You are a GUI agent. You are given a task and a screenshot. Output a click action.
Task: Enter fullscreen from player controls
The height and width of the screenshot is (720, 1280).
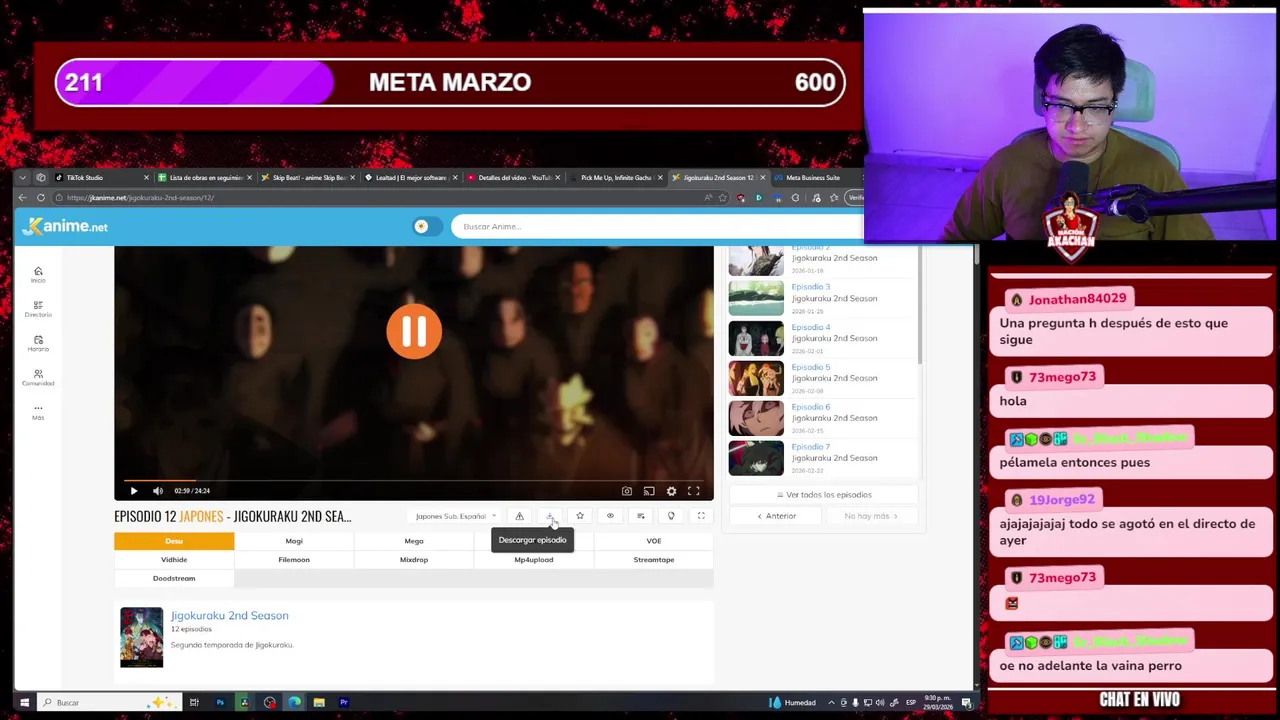click(693, 491)
